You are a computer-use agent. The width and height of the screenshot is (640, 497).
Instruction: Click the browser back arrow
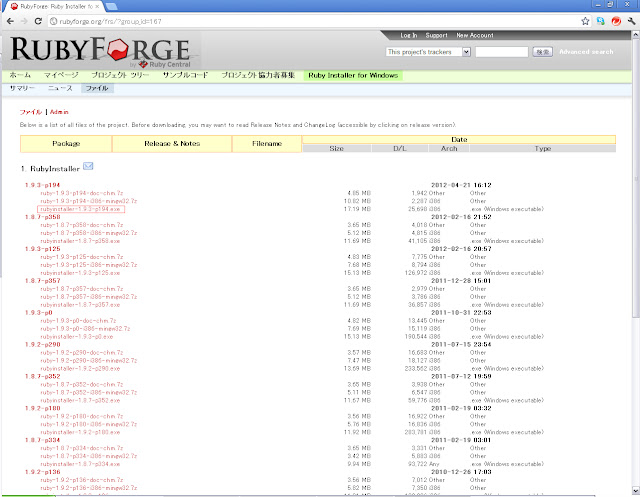[x=10, y=21]
